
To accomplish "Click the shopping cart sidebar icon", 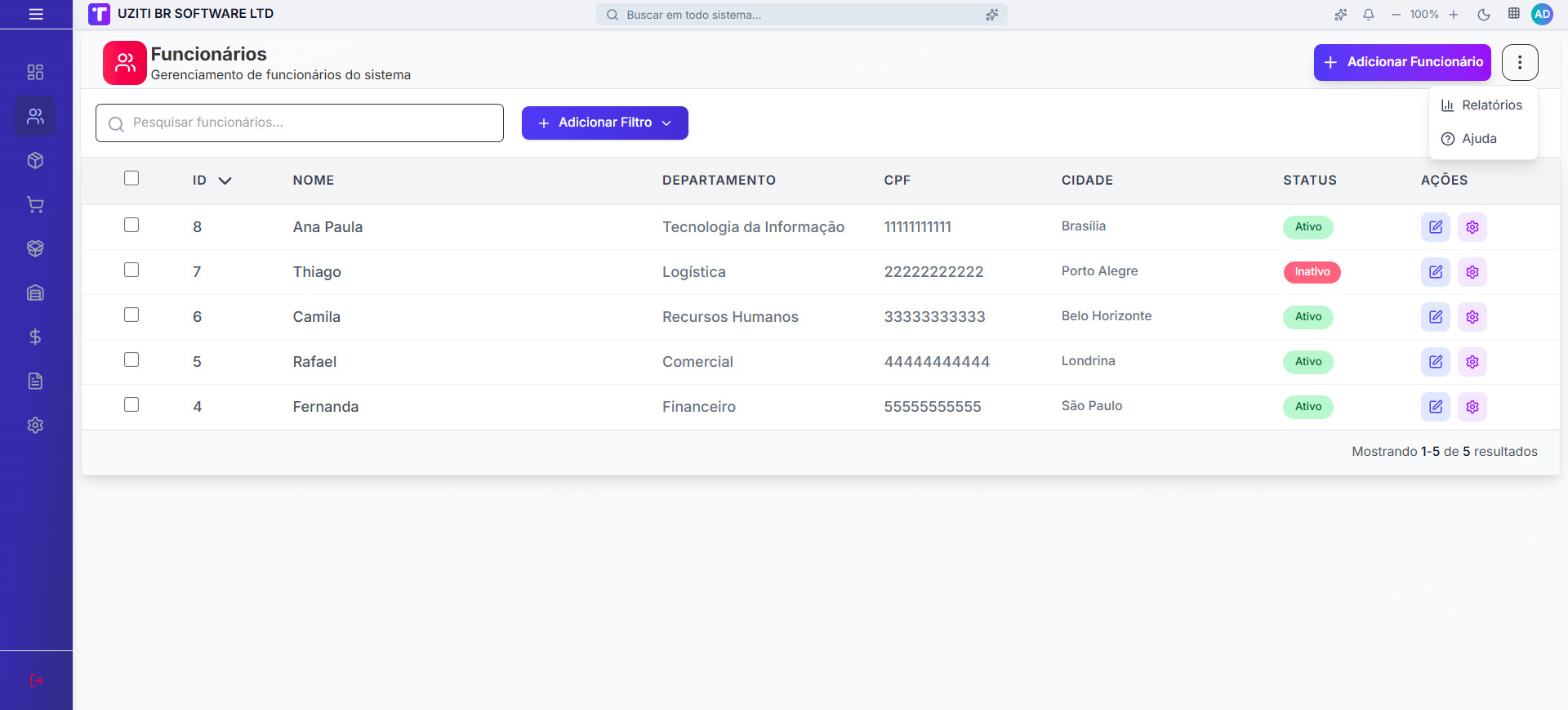I will tap(35, 204).
